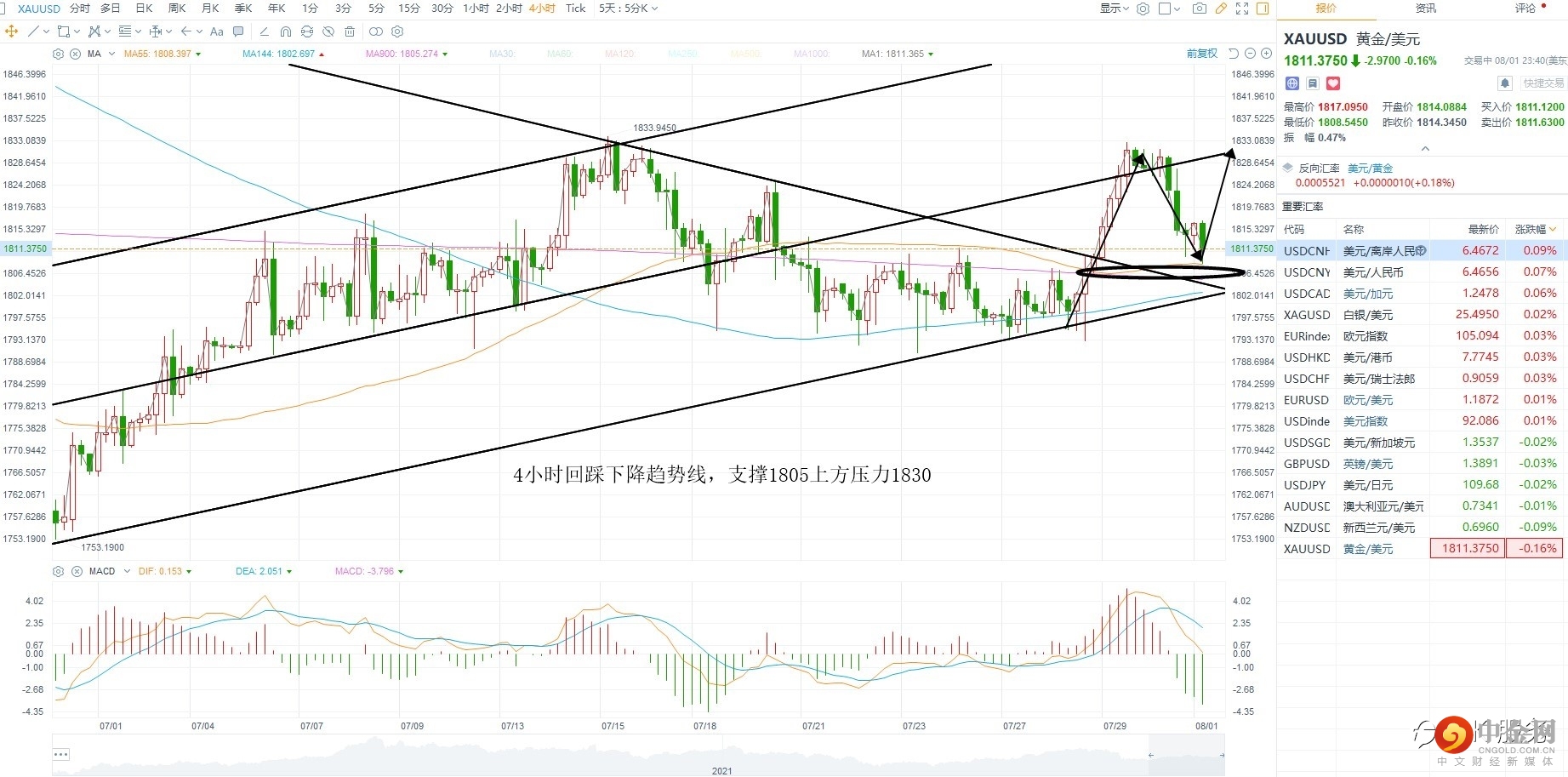Remove the MA indicator with its X icon

click(75, 54)
